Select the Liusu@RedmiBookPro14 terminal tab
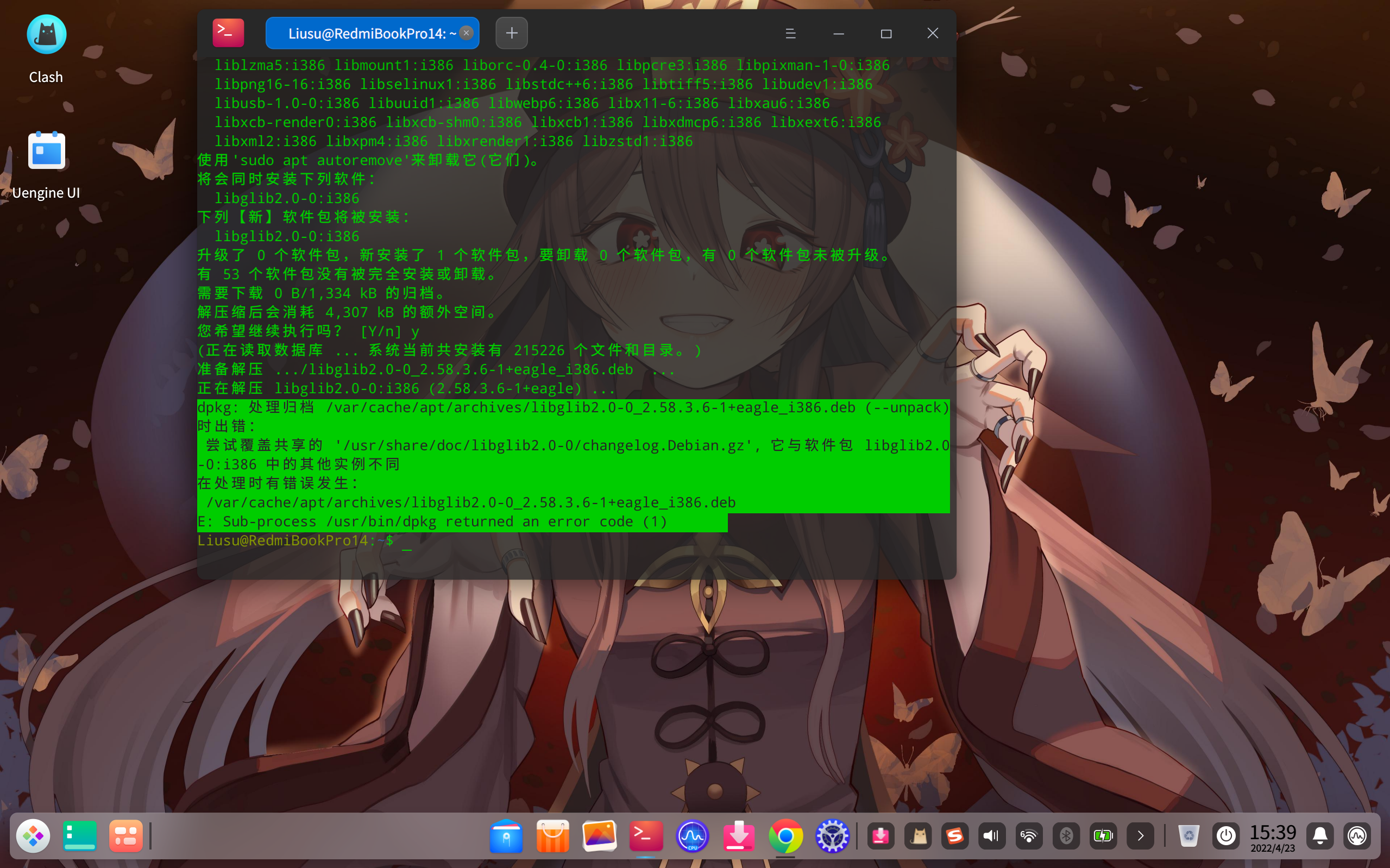 click(x=366, y=33)
